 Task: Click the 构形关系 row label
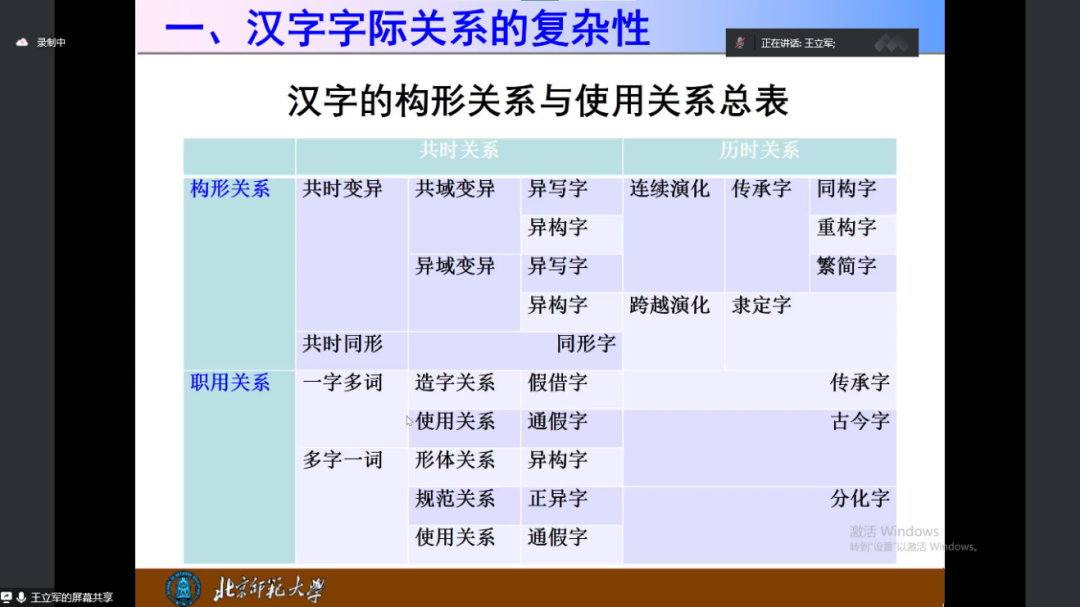click(x=230, y=189)
